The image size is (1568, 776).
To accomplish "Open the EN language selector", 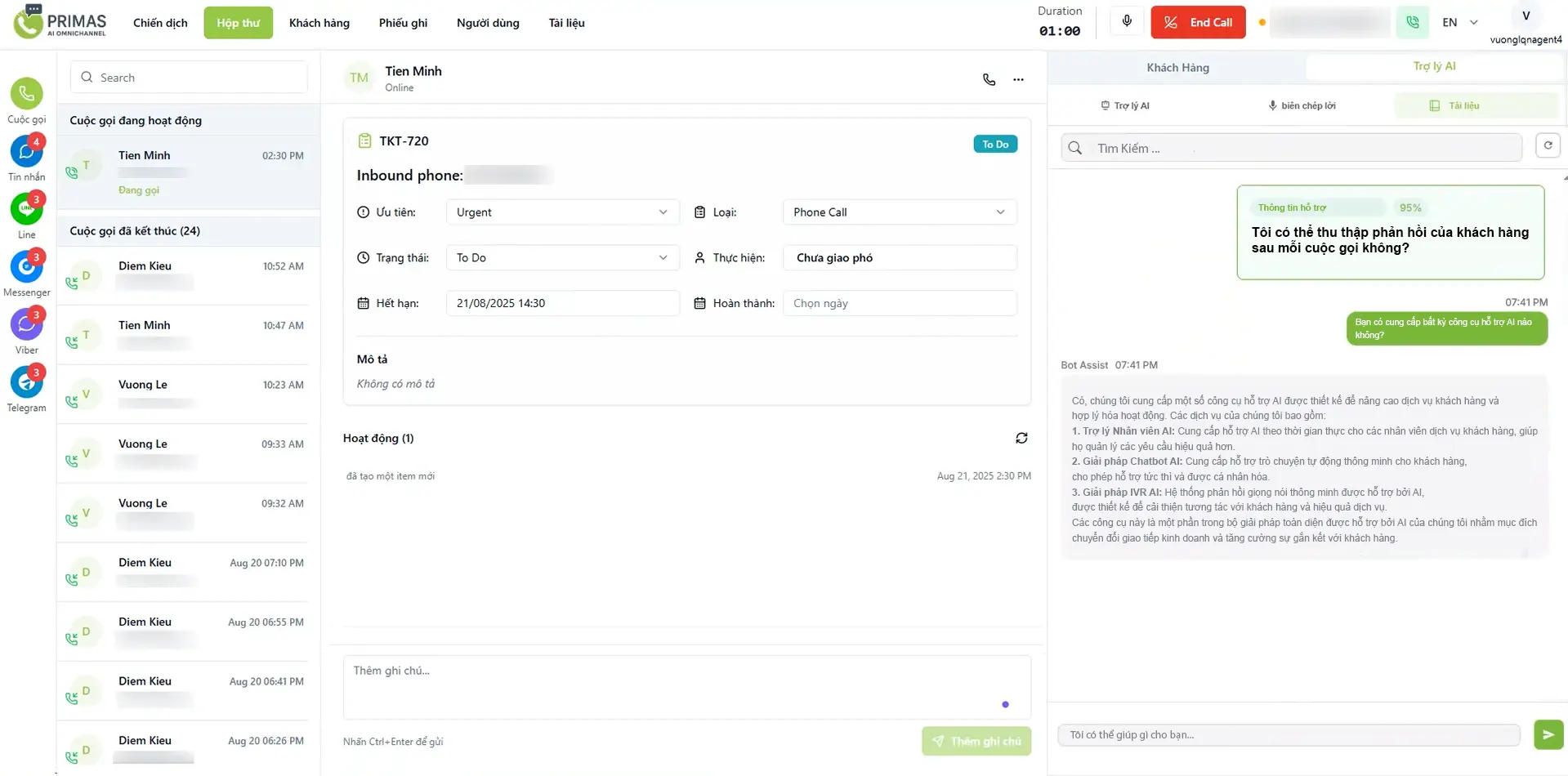I will click(x=1459, y=23).
